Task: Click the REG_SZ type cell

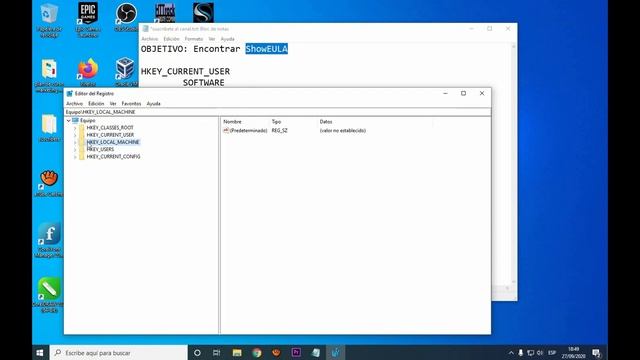Action: click(x=280, y=131)
